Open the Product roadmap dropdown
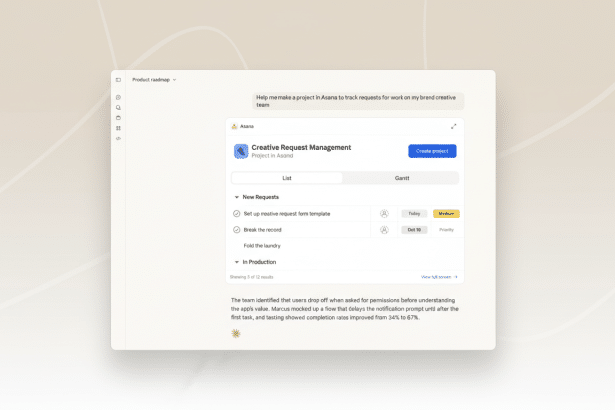Image resolution: width=615 pixels, height=410 pixels. 154,80
